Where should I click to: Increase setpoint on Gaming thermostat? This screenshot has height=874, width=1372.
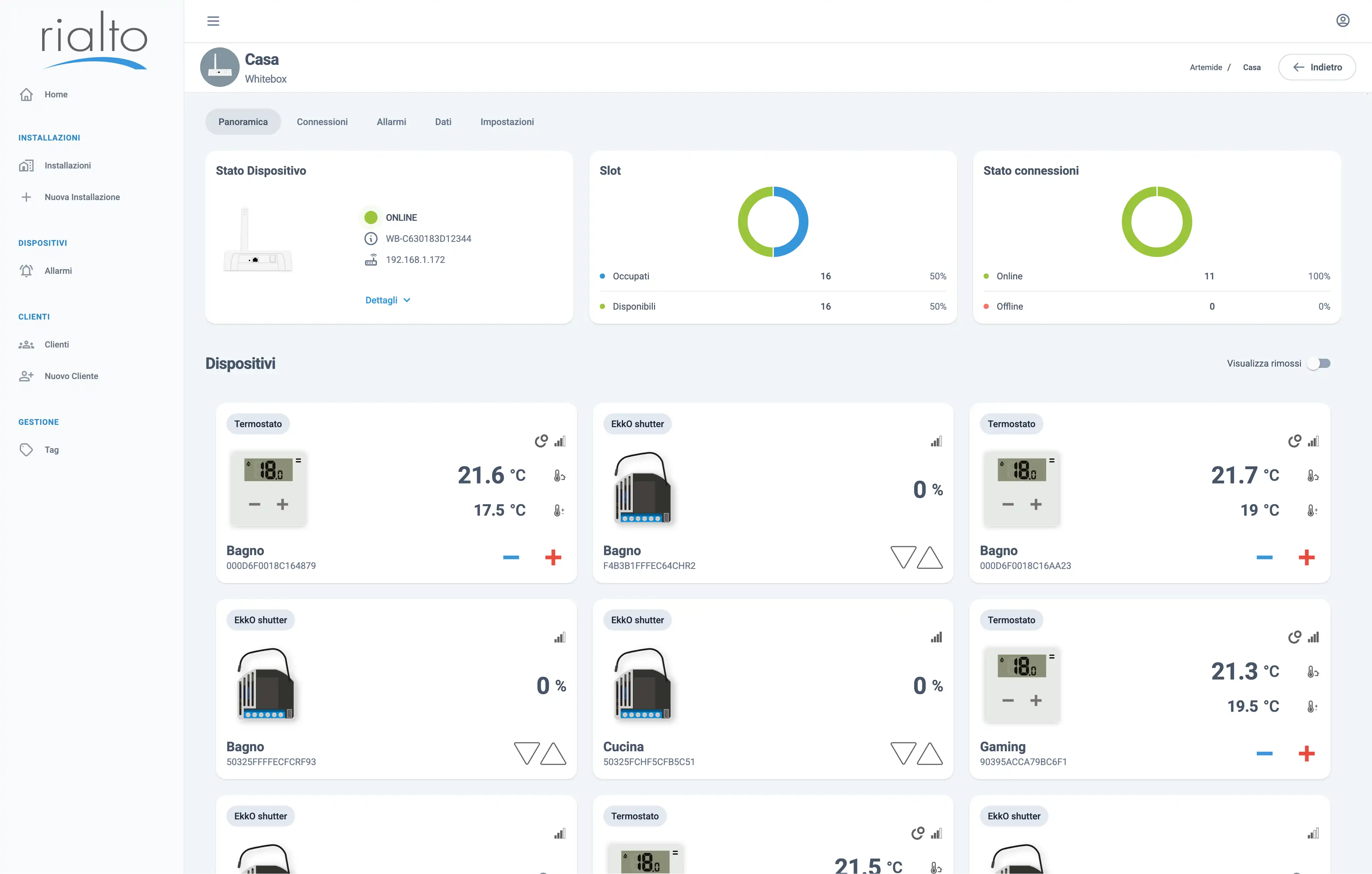coord(1306,753)
